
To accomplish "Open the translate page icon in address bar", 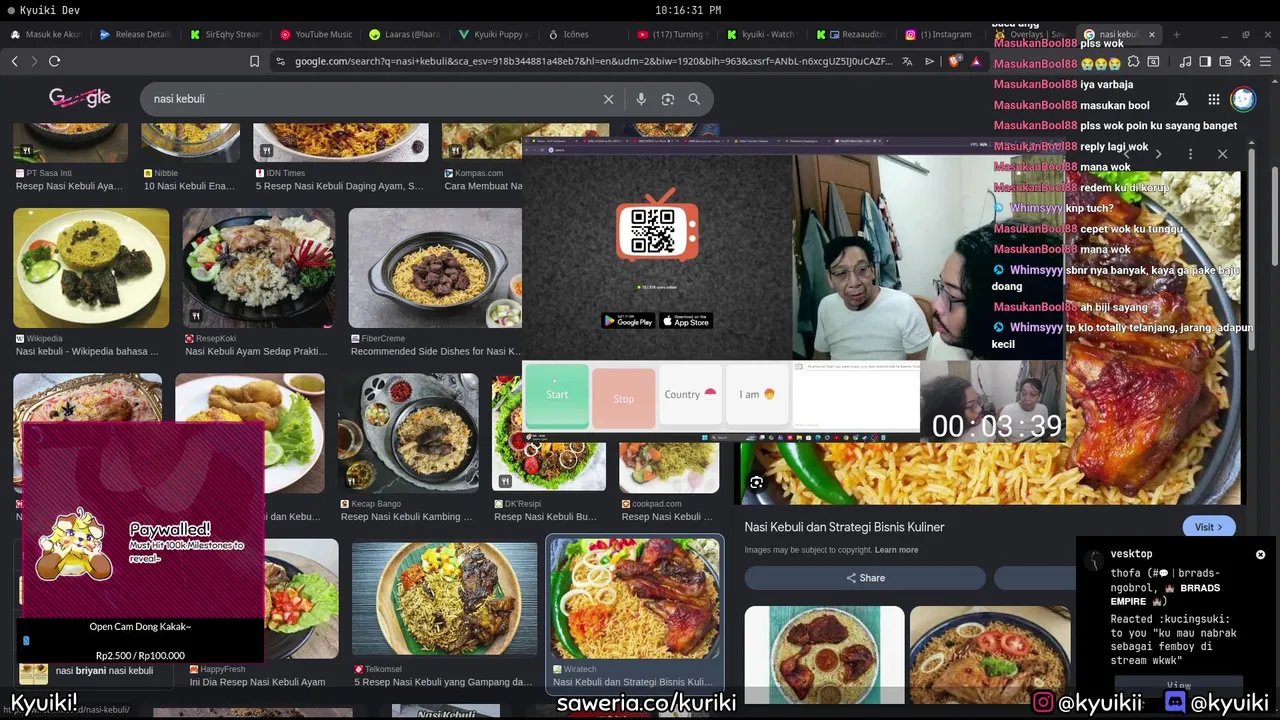I will pos(907,61).
